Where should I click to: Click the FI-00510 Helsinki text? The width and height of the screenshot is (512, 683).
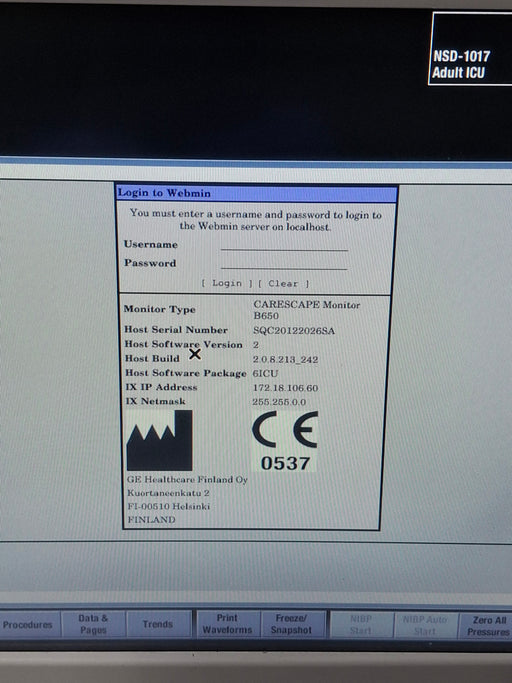[x=169, y=506]
